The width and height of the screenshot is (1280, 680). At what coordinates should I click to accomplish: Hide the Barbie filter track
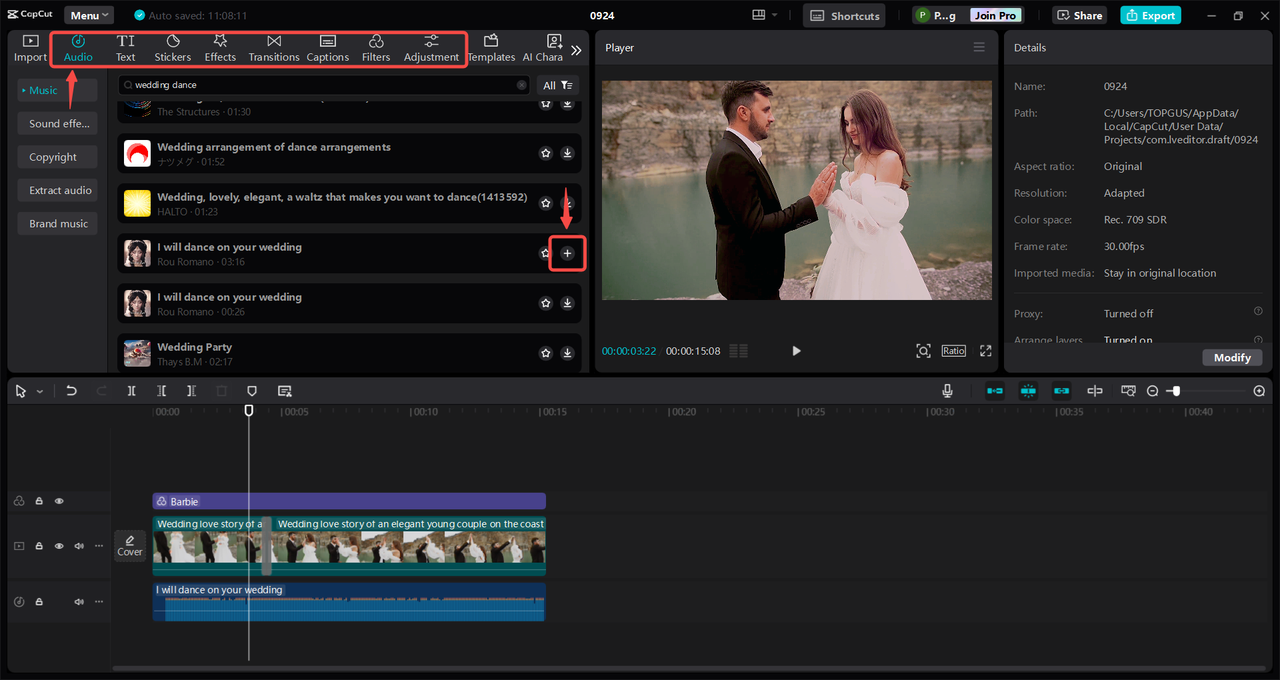59,501
